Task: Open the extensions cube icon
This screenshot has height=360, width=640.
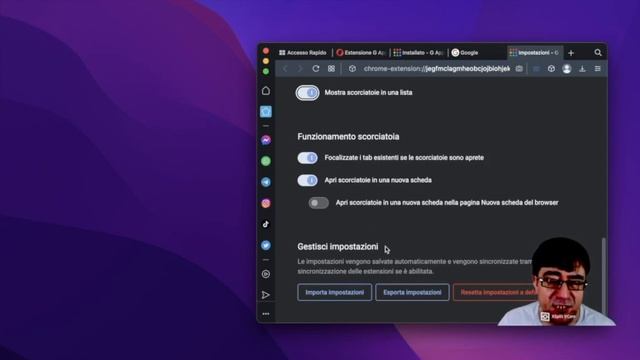Action: (551, 69)
